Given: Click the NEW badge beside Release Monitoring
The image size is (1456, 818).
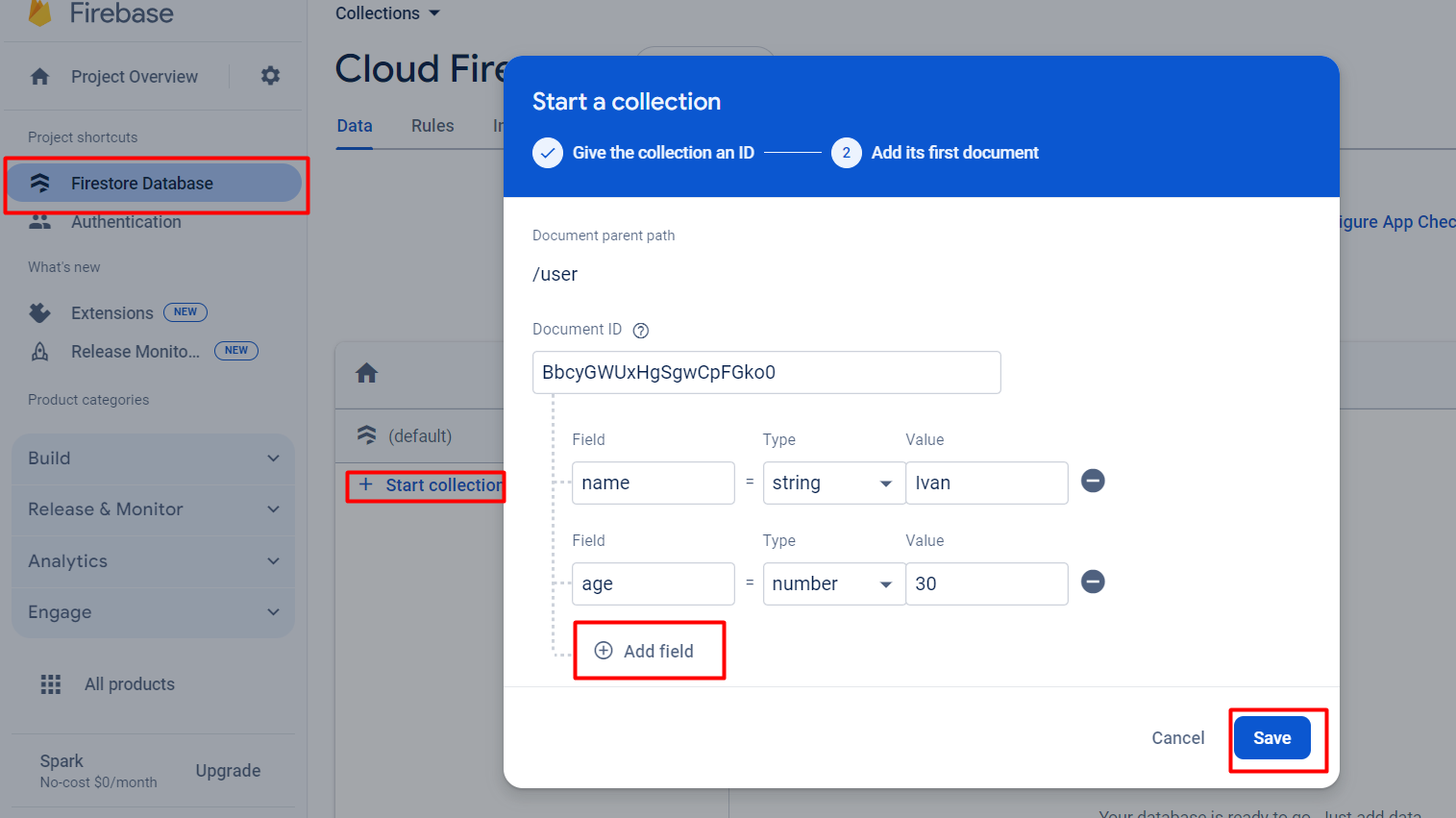Looking at the screenshot, I should pos(236,351).
